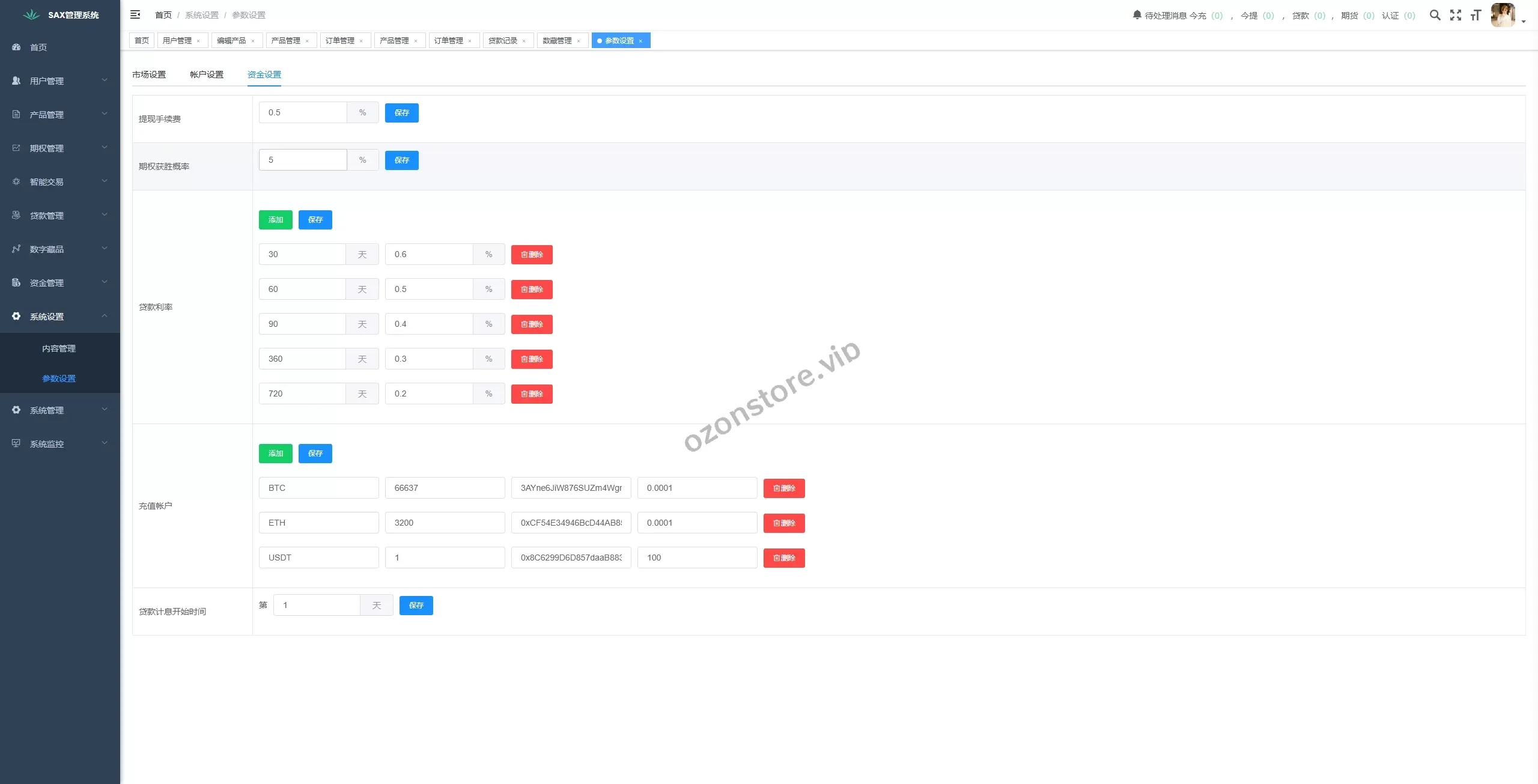Collapse sidebar with the hamburger icon
The width and height of the screenshot is (1538, 784).
pos(135,14)
